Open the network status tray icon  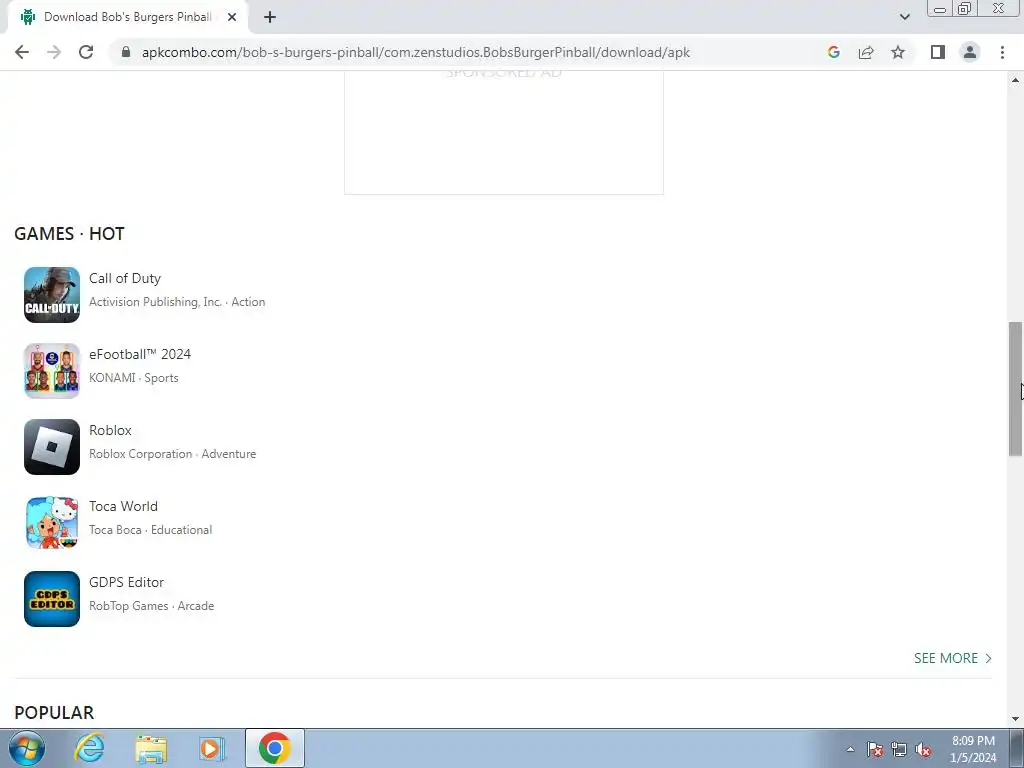[x=899, y=749]
